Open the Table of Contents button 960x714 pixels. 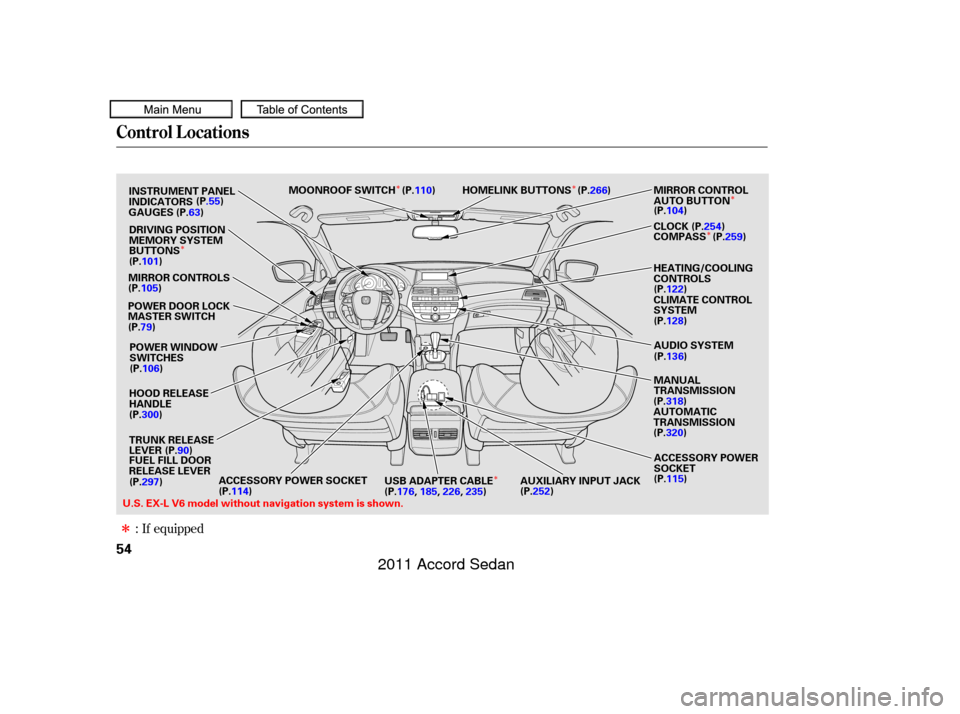coord(302,110)
